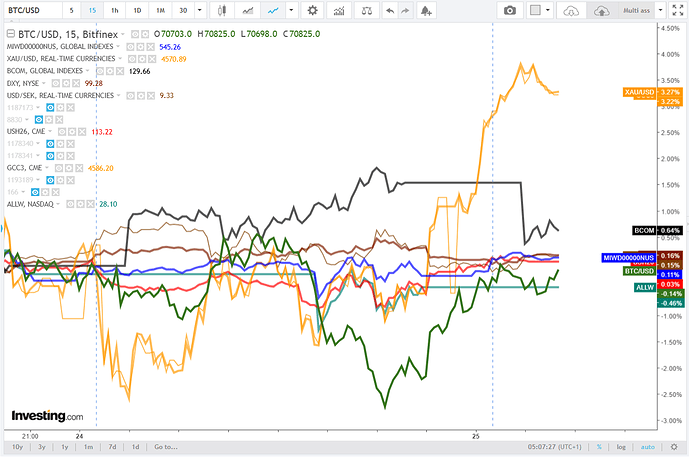The width and height of the screenshot is (689, 457).
Task: Delete the BCOM overlay with X
Action: (x=120, y=71)
